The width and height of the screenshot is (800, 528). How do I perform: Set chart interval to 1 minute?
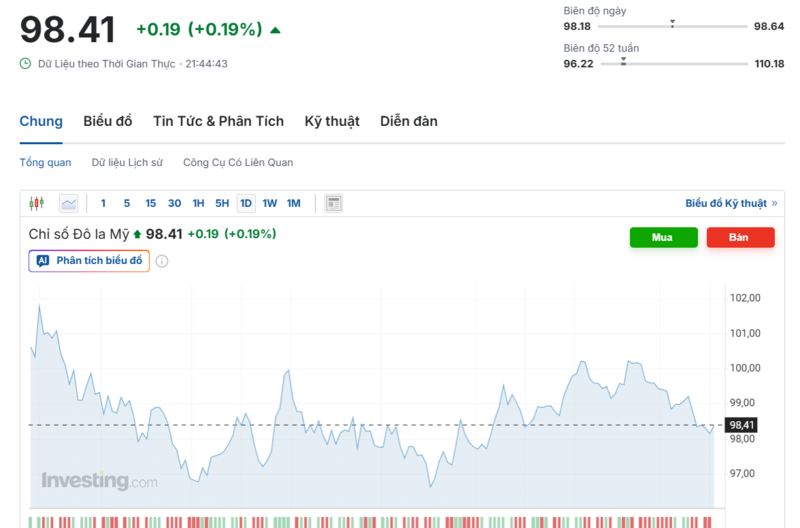click(103, 203)
